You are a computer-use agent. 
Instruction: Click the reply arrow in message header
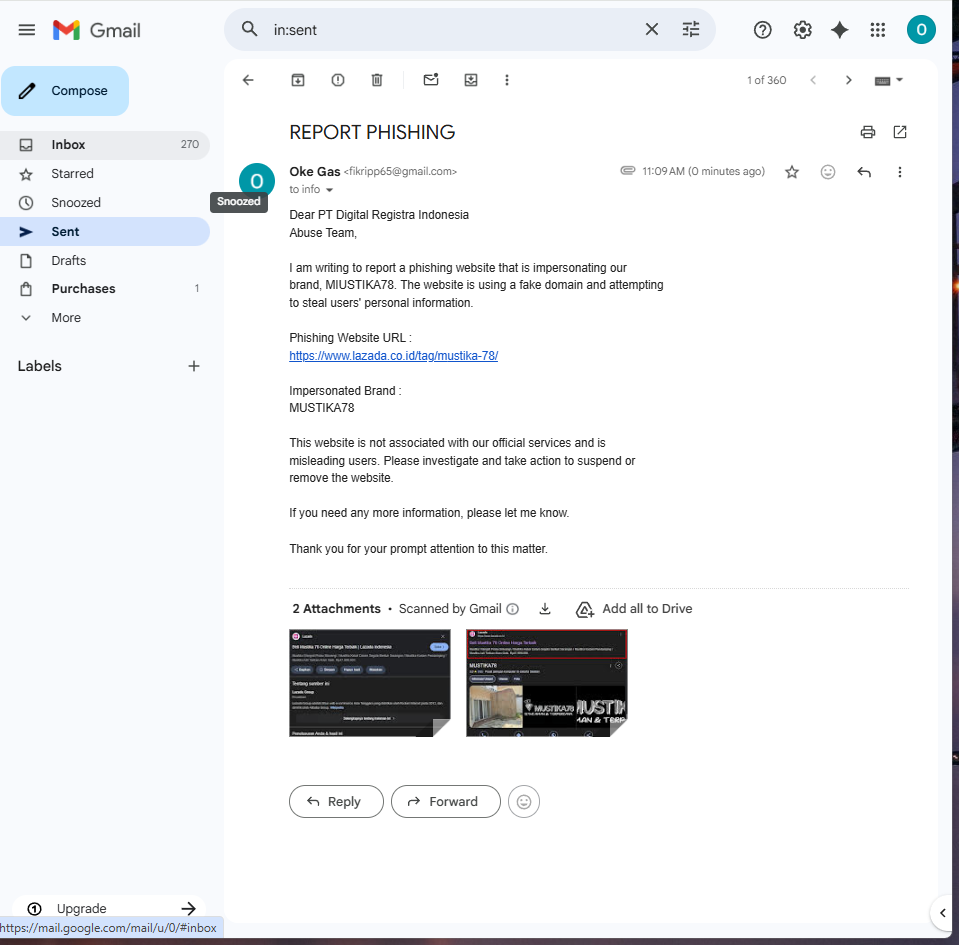pos(864,172)
